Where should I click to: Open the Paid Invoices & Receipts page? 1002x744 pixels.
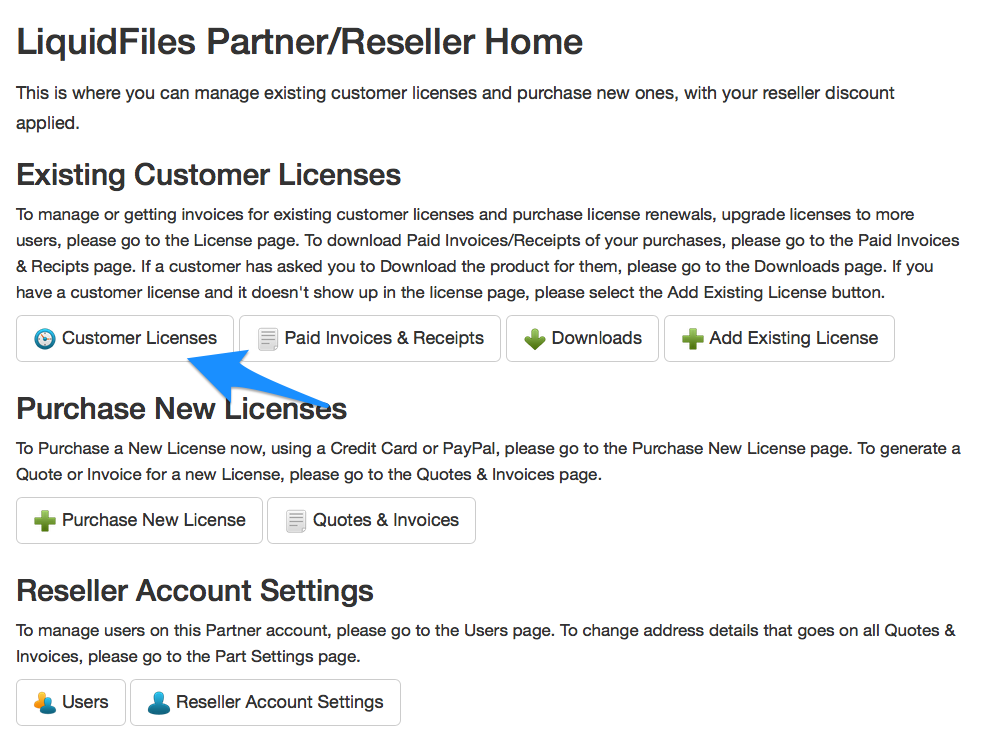pyautogui.click(x=369, y=338)
